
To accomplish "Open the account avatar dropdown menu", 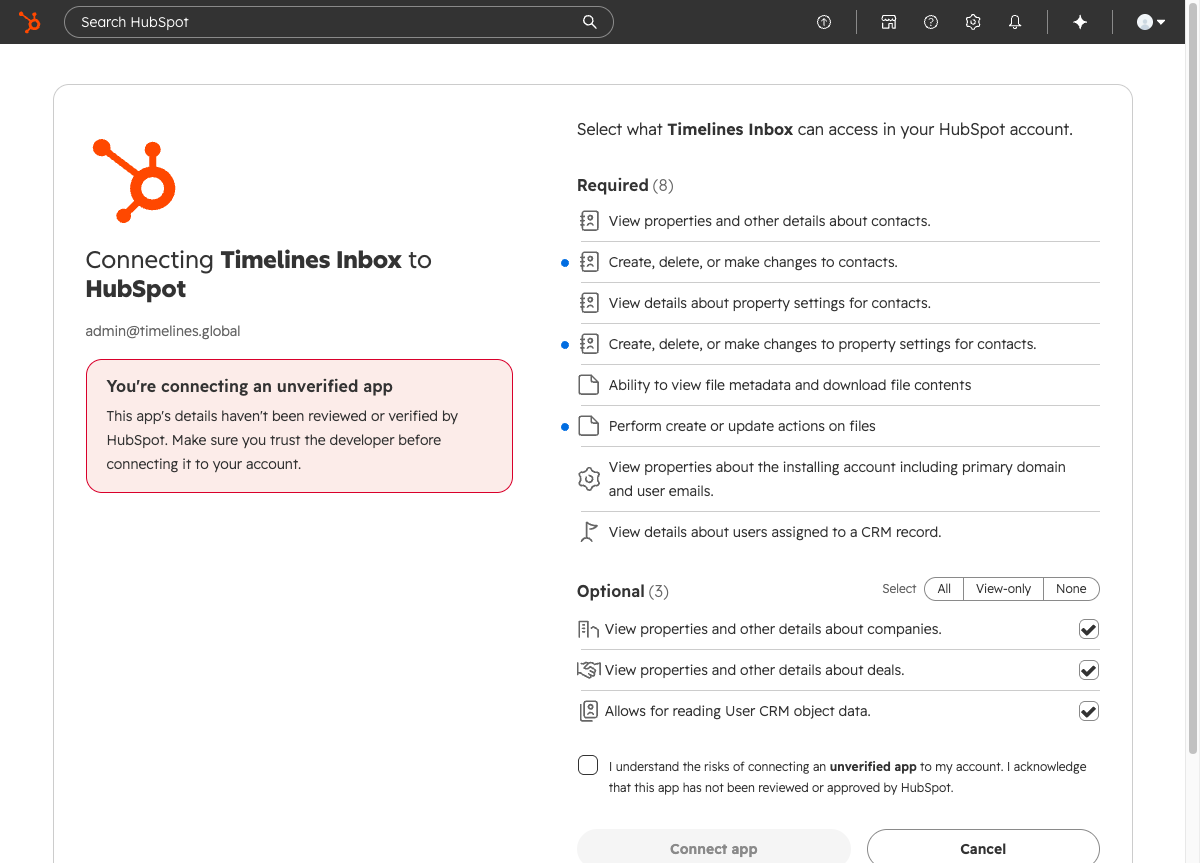I will 1151,22.
